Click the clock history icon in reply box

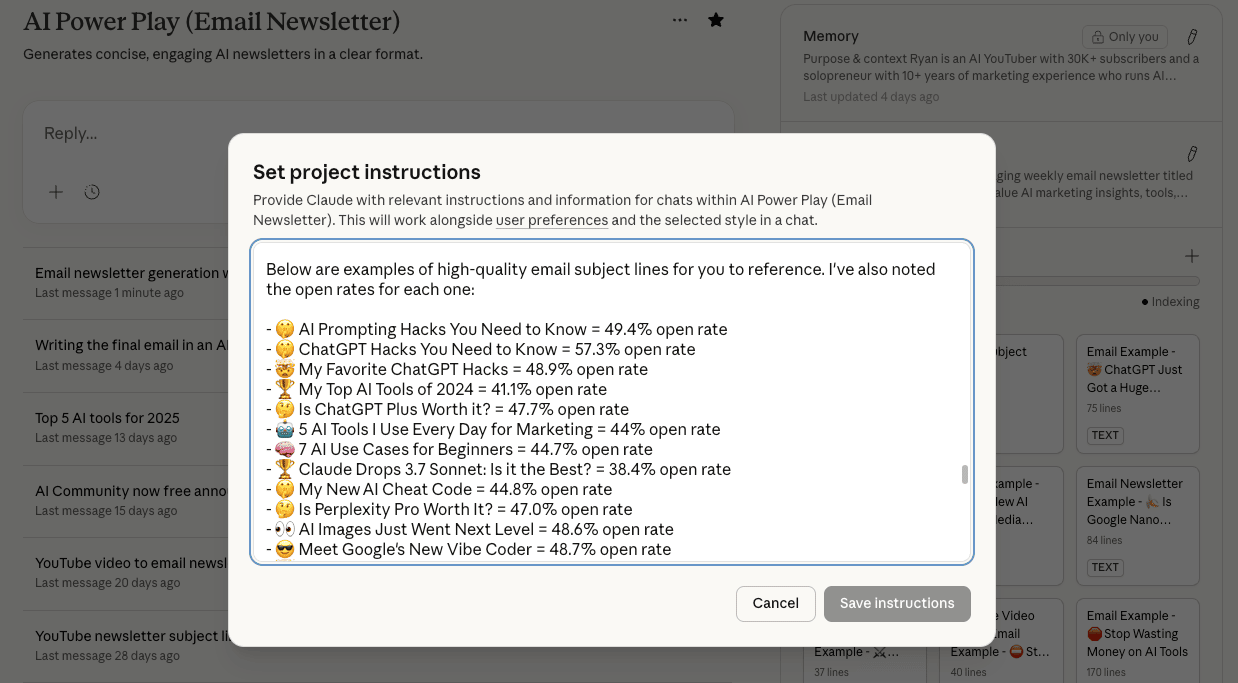pyautogui.click(x=92, y=192)
